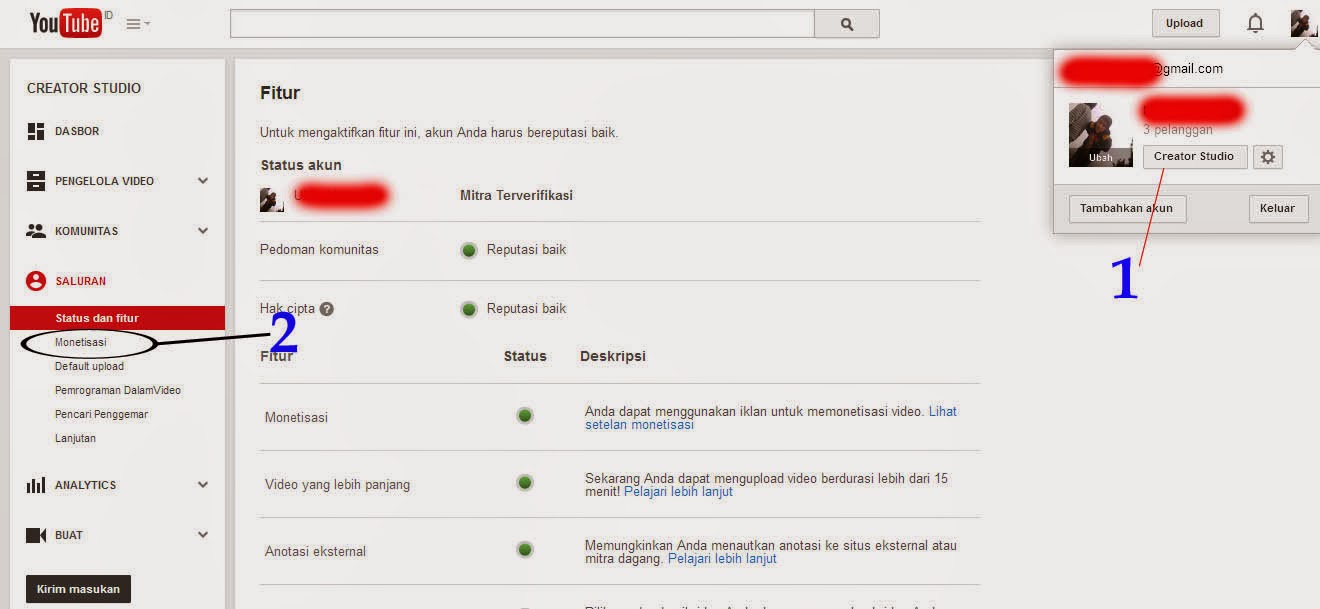
Task: Open Pencari Penggemar item
Action: pyautogui.click(x=101, y=414)
